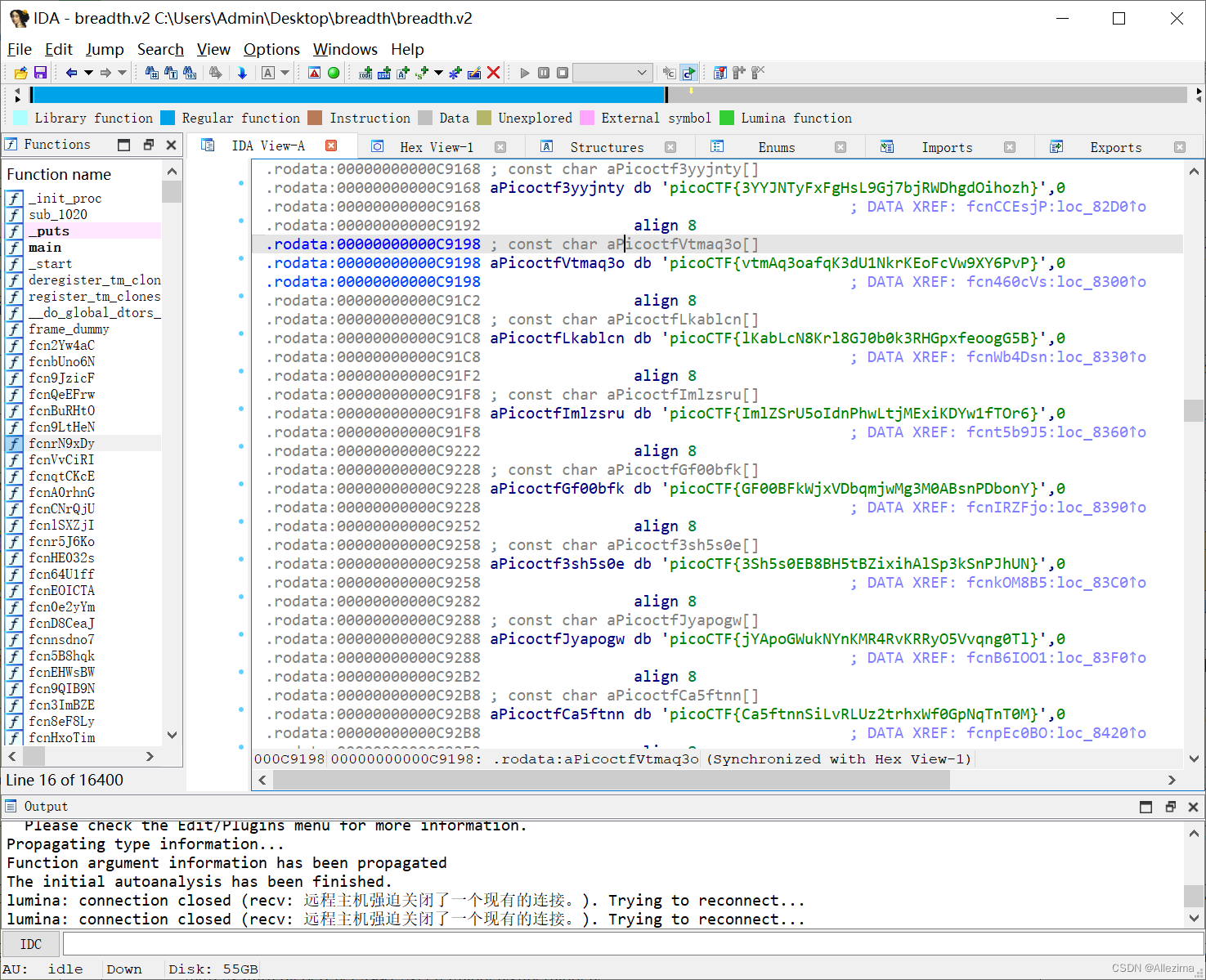Open the first binoculars search icon
Screen dimensions: 1206x980
(151, 73)
